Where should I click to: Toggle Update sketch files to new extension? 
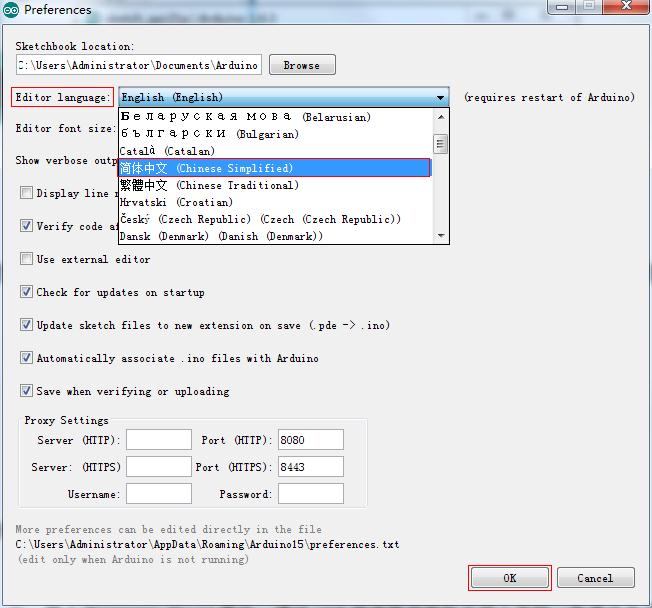(27, 325)
